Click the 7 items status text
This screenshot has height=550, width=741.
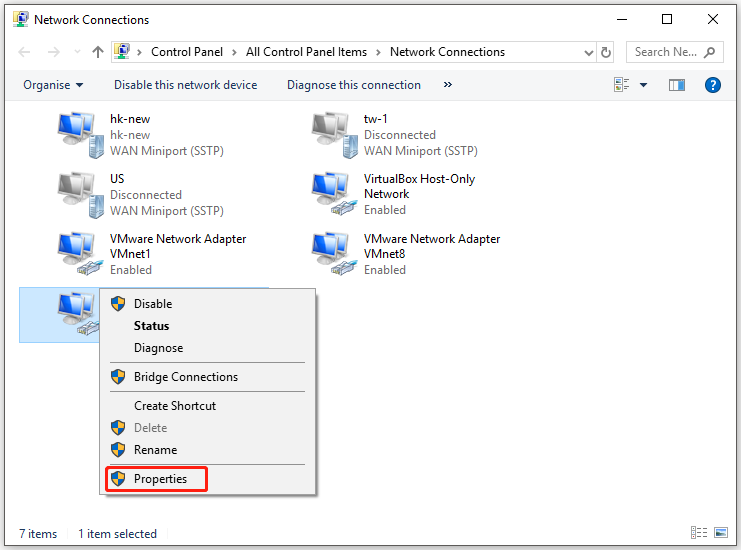click(38, 533)
